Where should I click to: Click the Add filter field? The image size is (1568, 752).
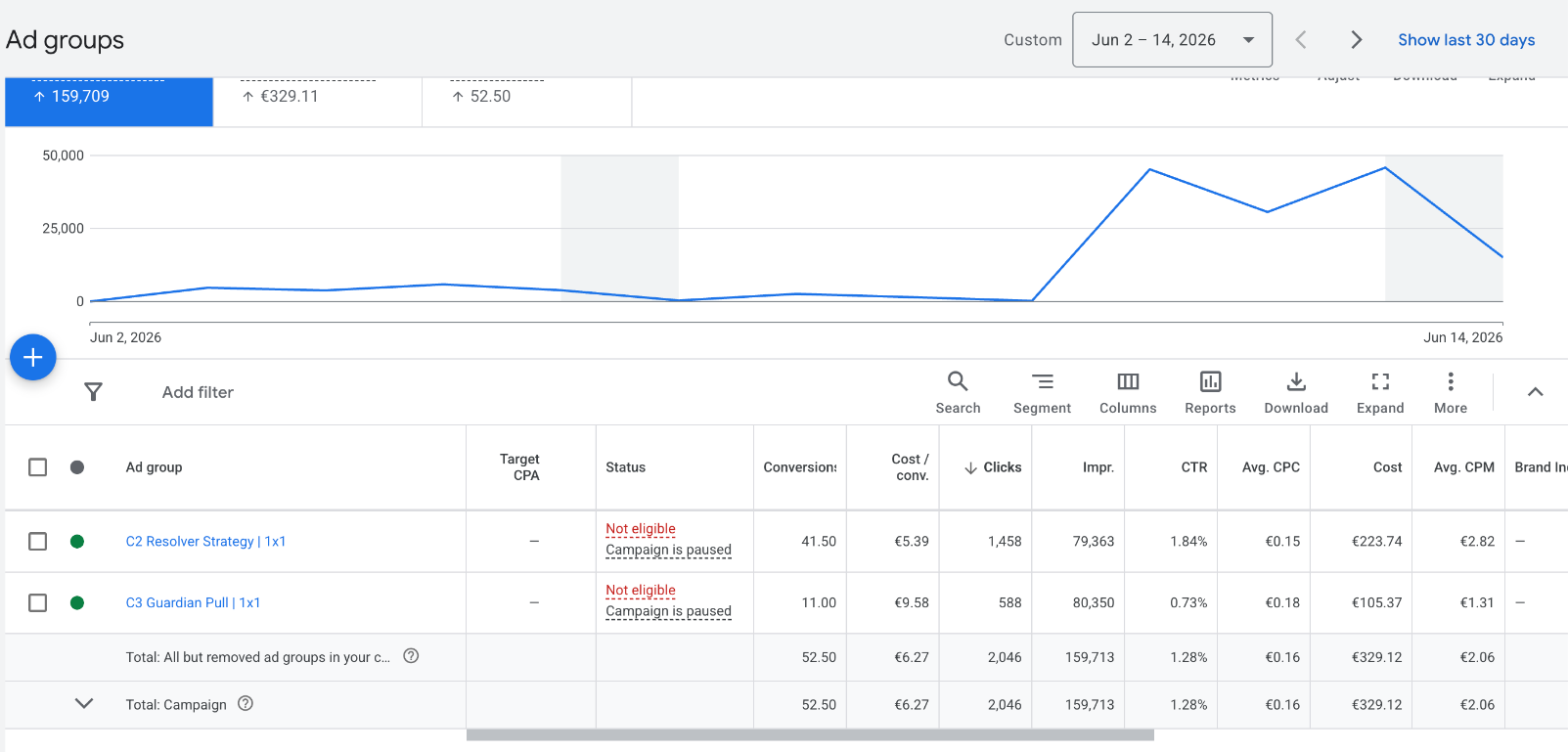coord(198,392)
